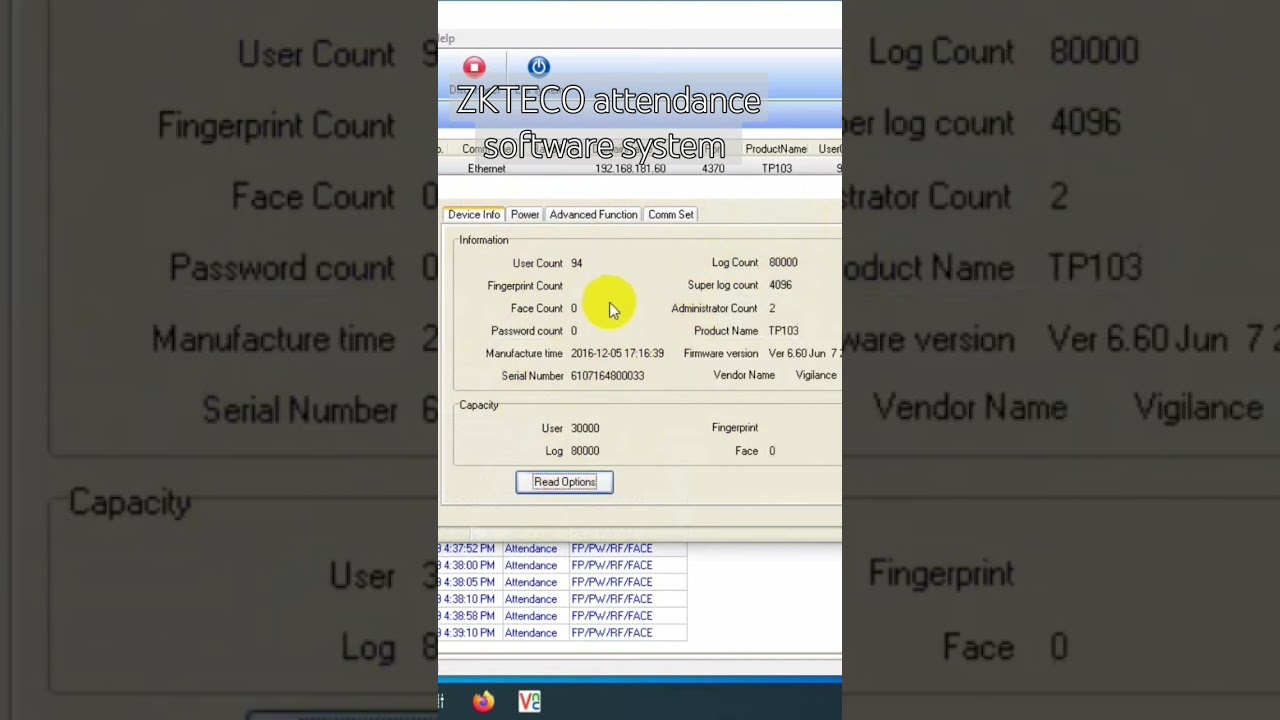Click the Product Name value TP103
1280x720 pixels.
point(783,330)
